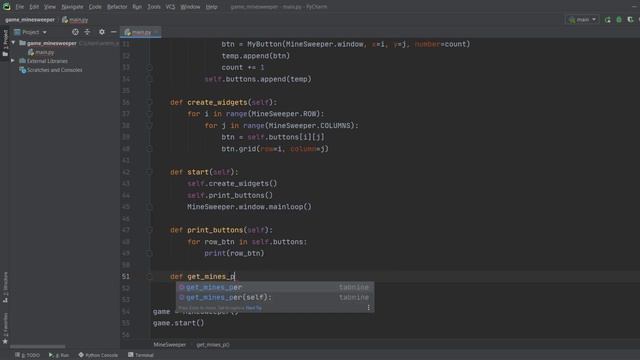Viewport: 640px width, 360px height.
Task: Close the main.py editor tab
Action: [x=156, y=32]
